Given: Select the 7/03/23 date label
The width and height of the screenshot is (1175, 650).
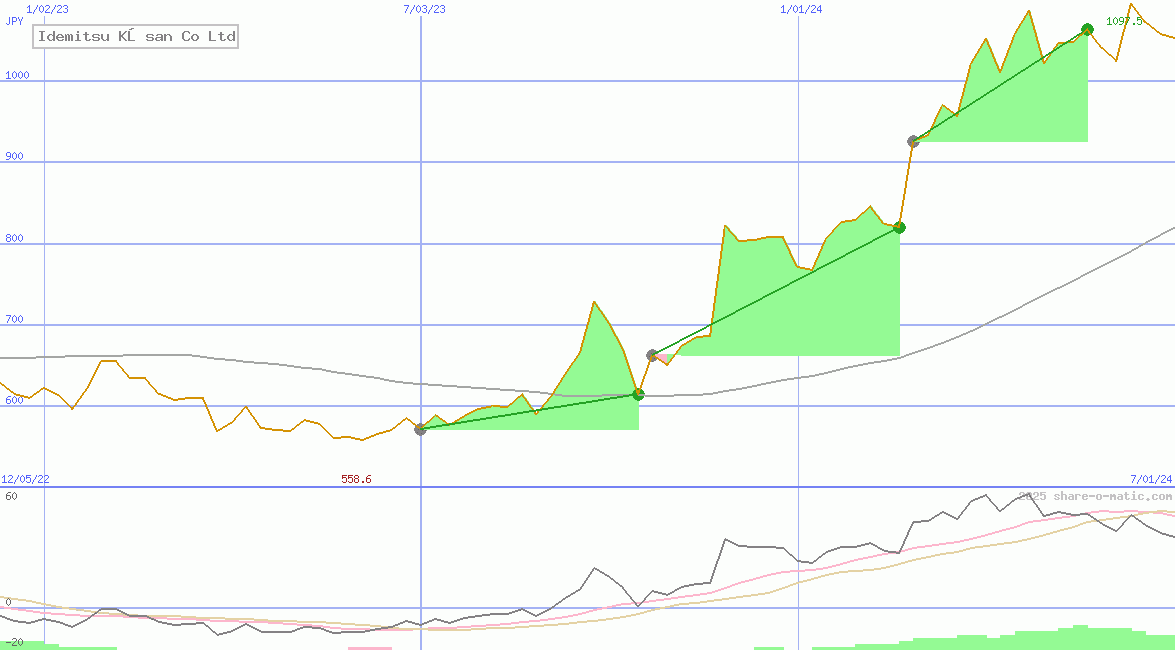Looking at the screenshot, I should tap(424, 9).
